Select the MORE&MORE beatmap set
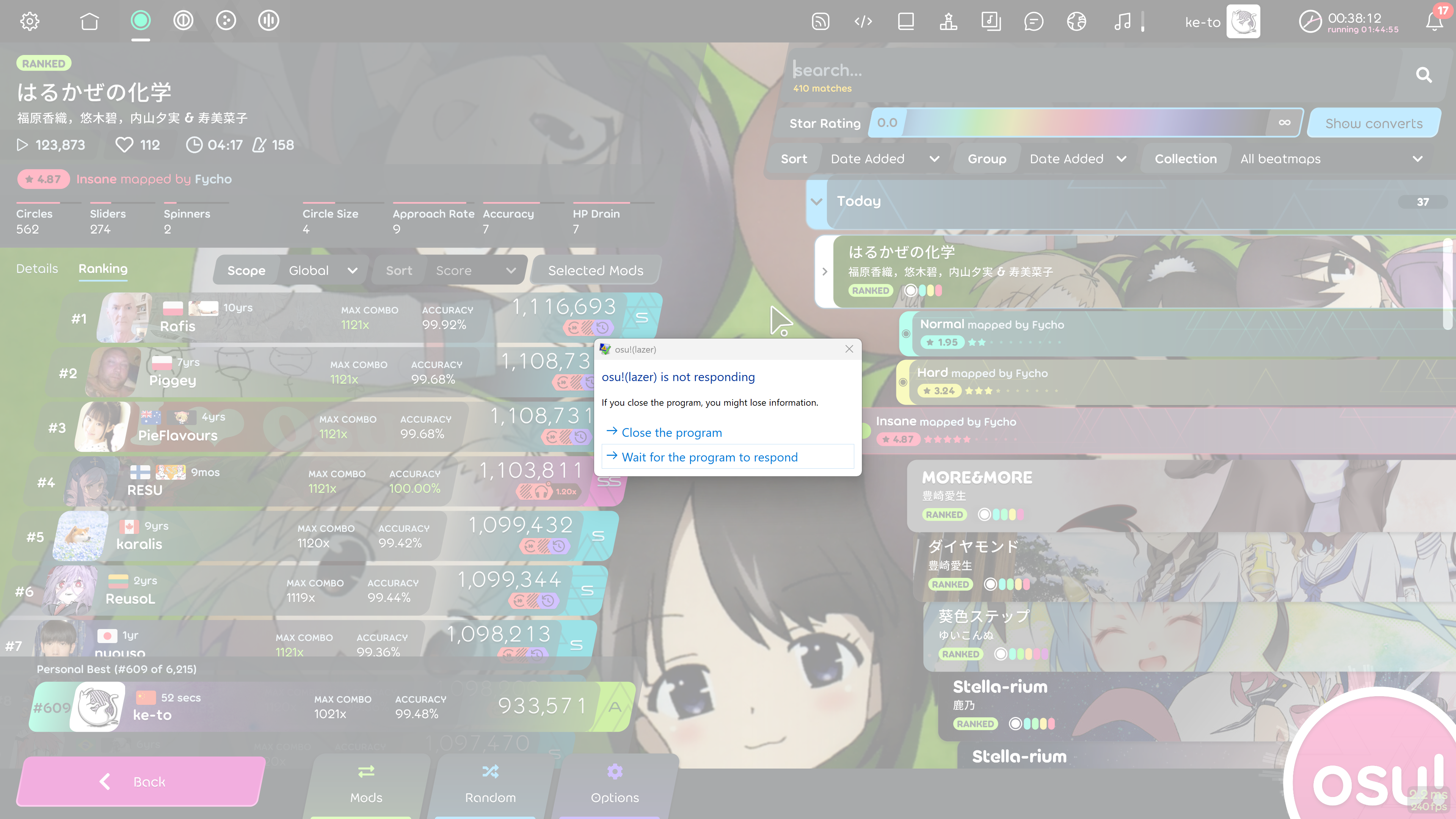The width and height of the screenshot is (1456, 819). (x=1181, y=496)
